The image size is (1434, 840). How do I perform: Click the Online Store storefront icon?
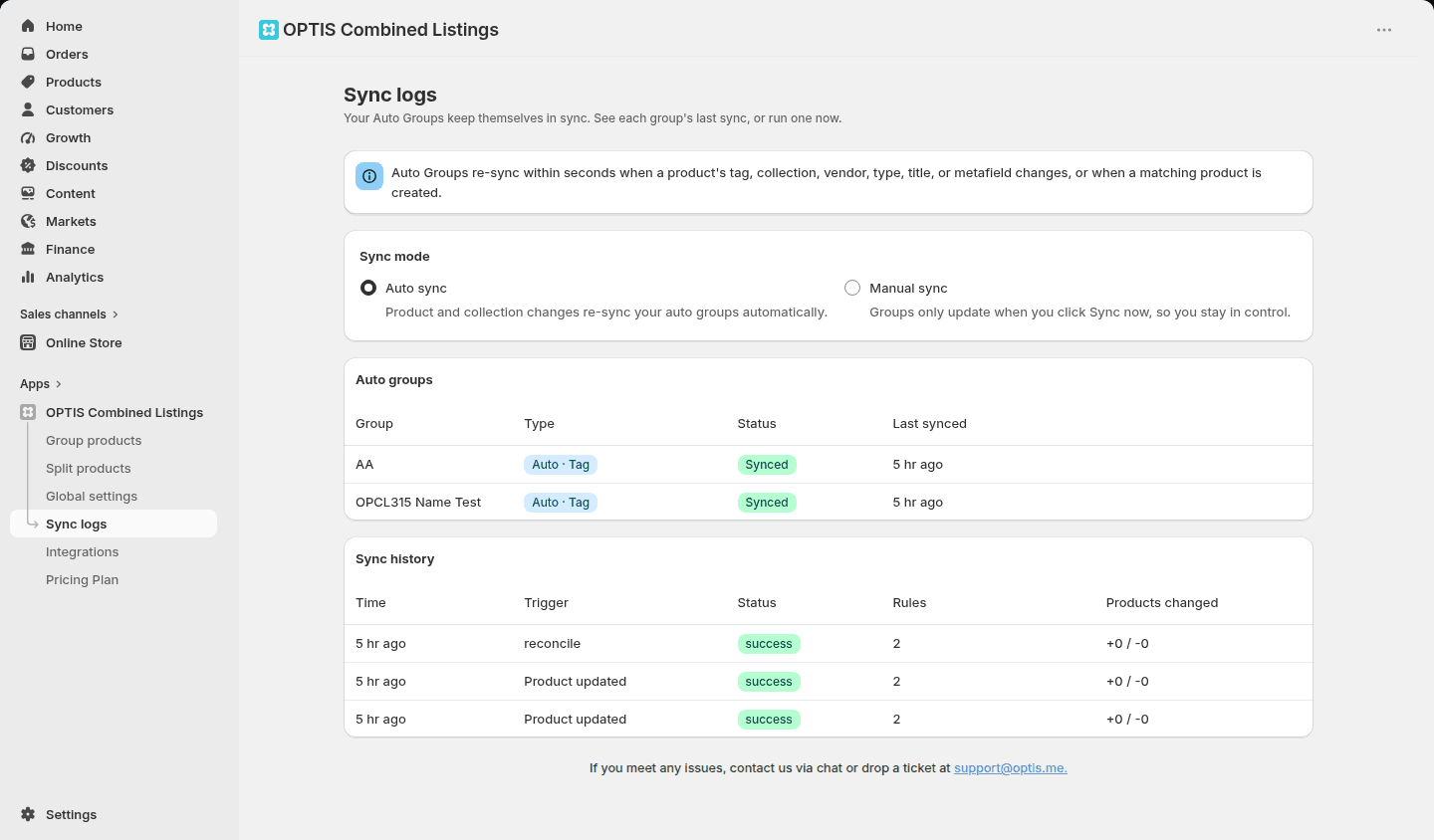tap(28, 342)
